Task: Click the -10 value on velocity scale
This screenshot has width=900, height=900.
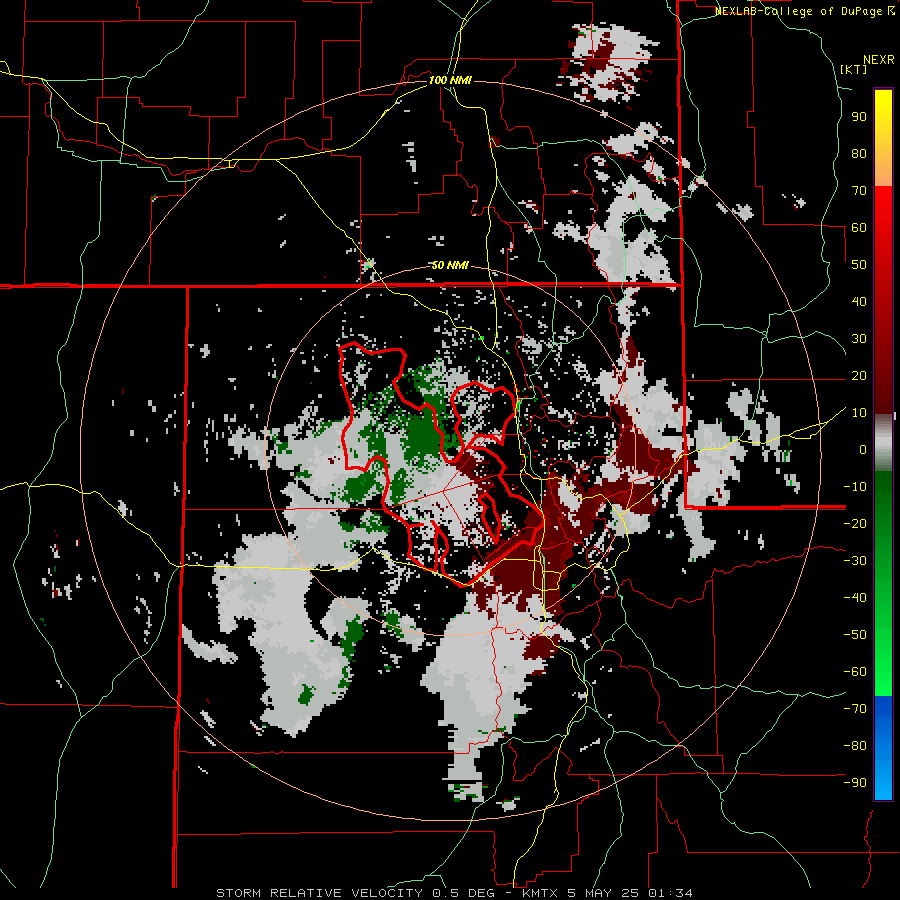Action: (x=855, y=487)
